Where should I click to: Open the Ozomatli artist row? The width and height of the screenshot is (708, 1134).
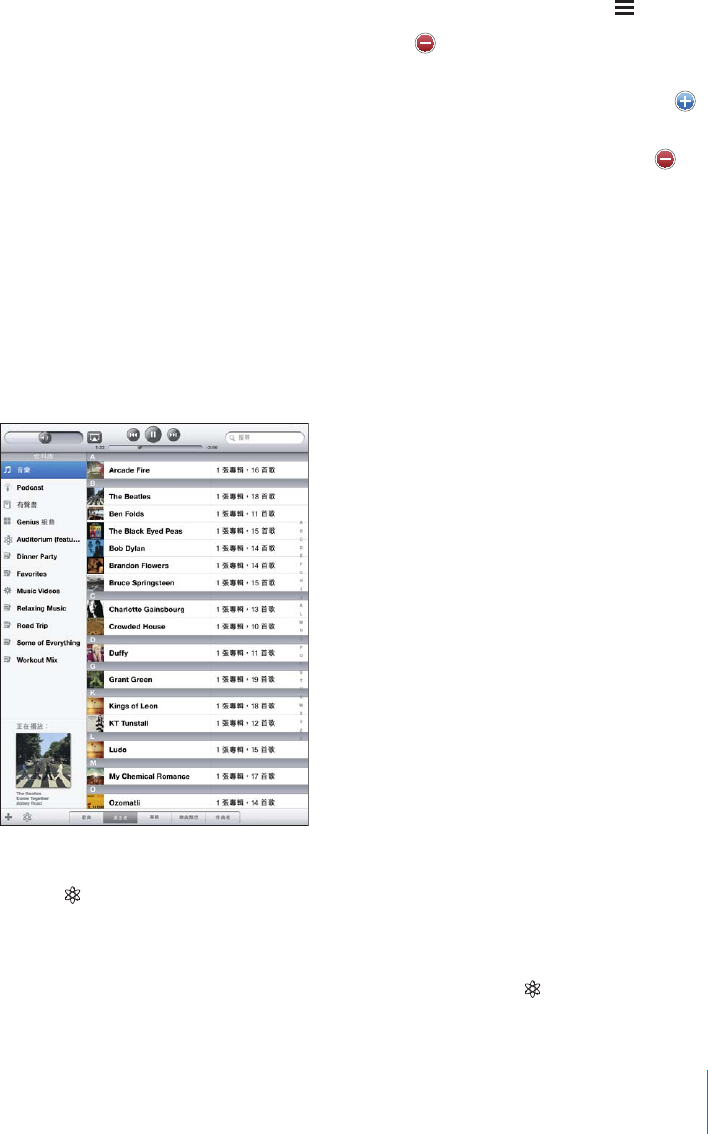197,803
